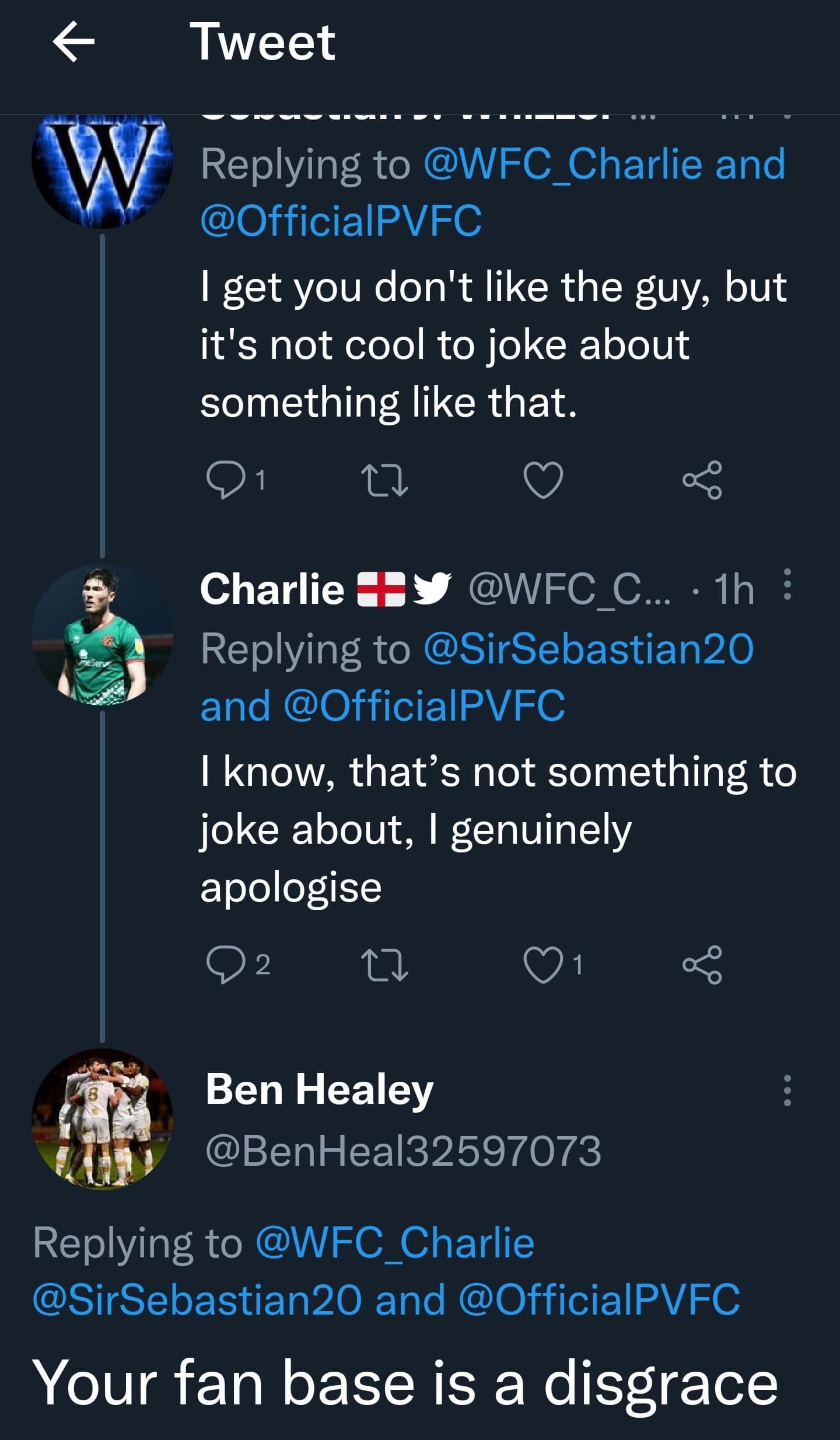Tap the @WFC_Charlie mention in Ben's reply

tap(395, 1242)
